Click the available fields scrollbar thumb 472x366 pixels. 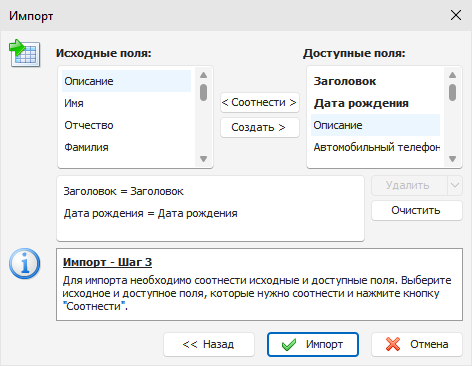pyautogui.click(x=452, y=92)
